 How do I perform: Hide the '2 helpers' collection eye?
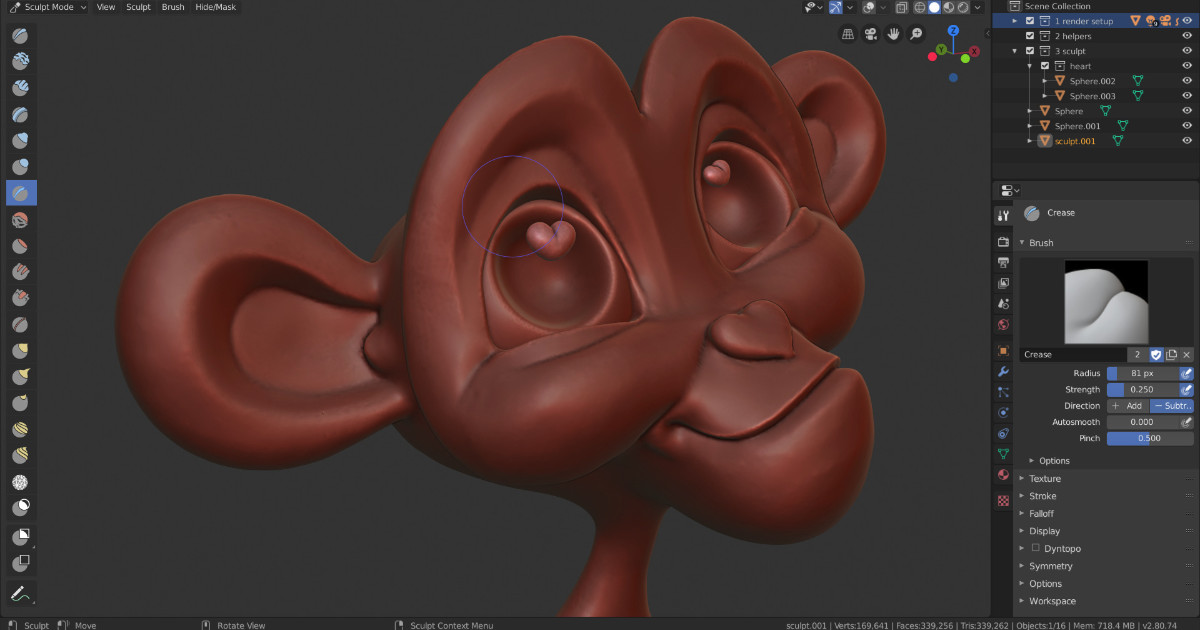(x=1187, y=36)
